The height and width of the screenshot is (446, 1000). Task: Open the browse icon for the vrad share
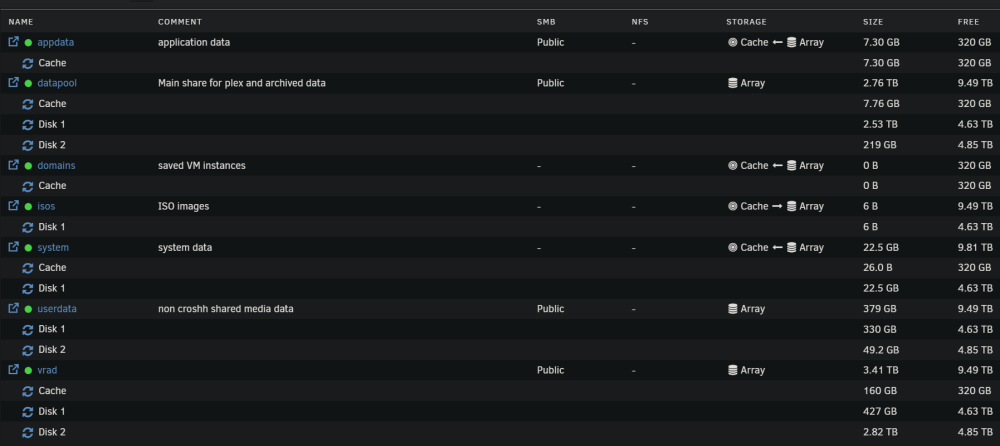(13, 369)
